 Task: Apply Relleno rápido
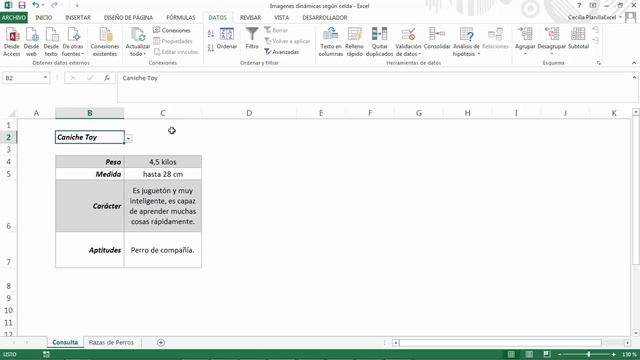point(354,42)
